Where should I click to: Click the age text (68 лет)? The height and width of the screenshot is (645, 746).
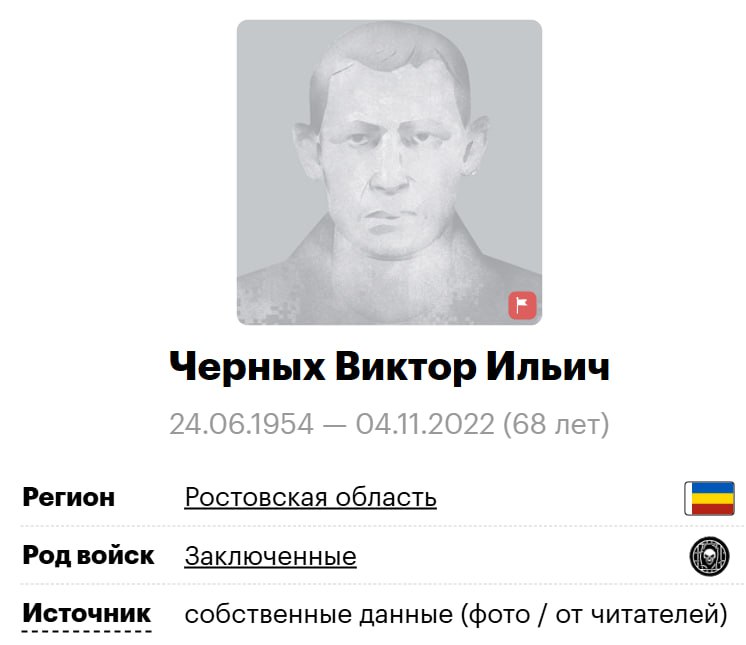(x=556, y=424)
